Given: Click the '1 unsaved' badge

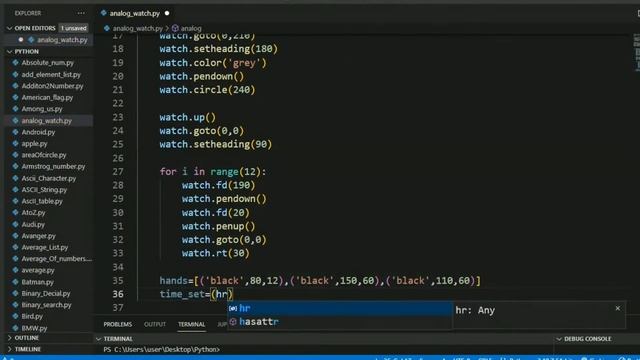Looking at the screenshot, I should tap(73, 28).
